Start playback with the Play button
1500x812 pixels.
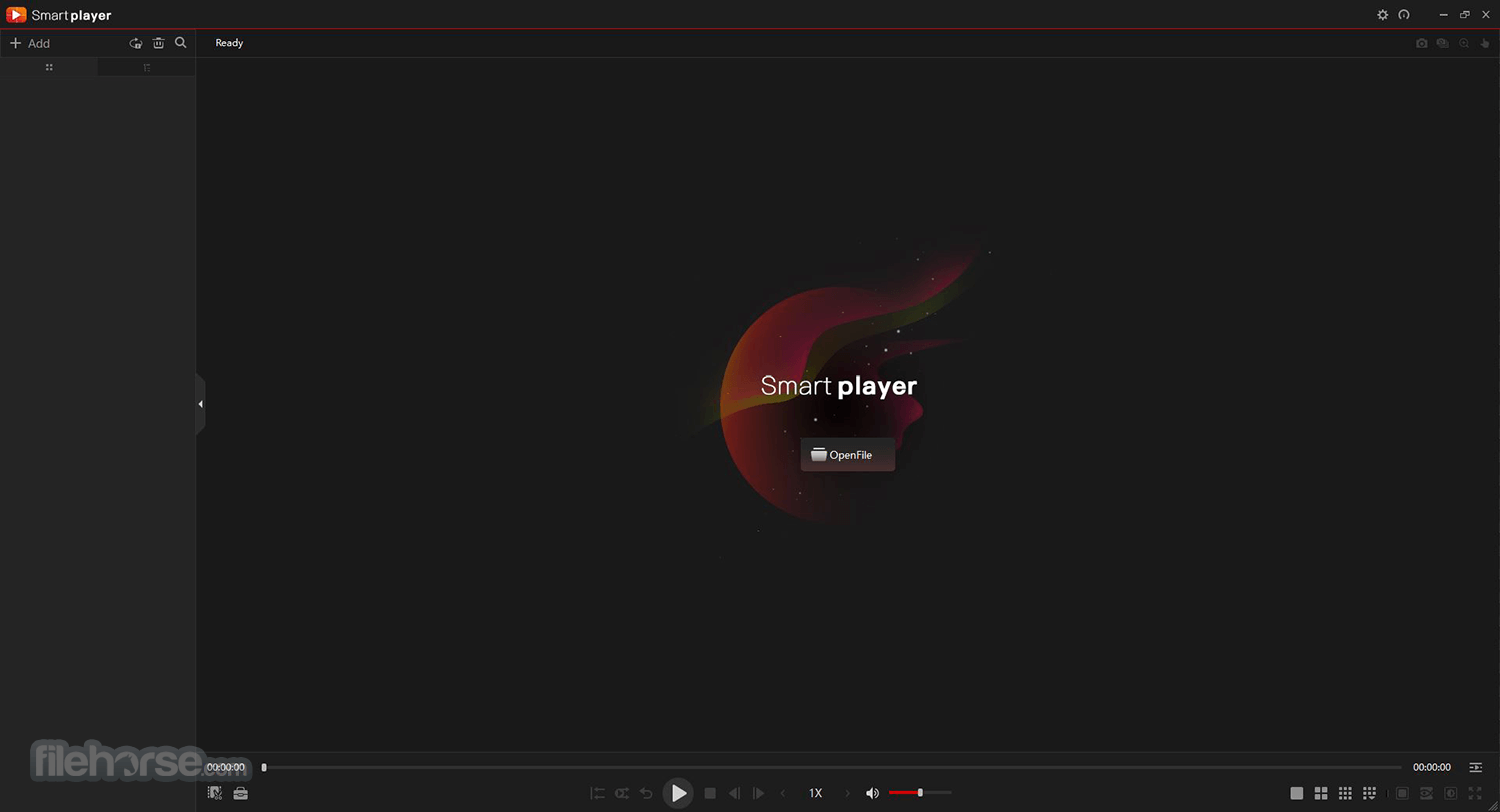678,793
